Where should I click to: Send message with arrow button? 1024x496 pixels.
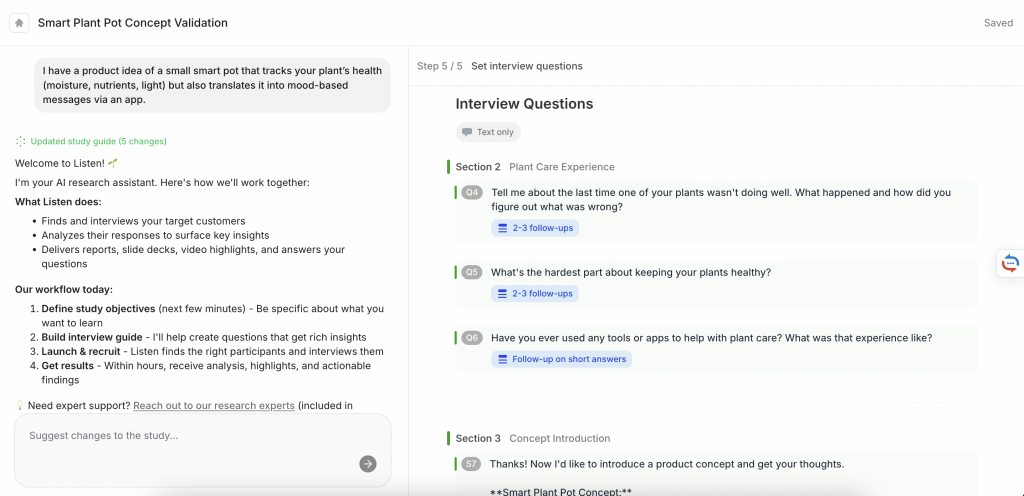368,463
